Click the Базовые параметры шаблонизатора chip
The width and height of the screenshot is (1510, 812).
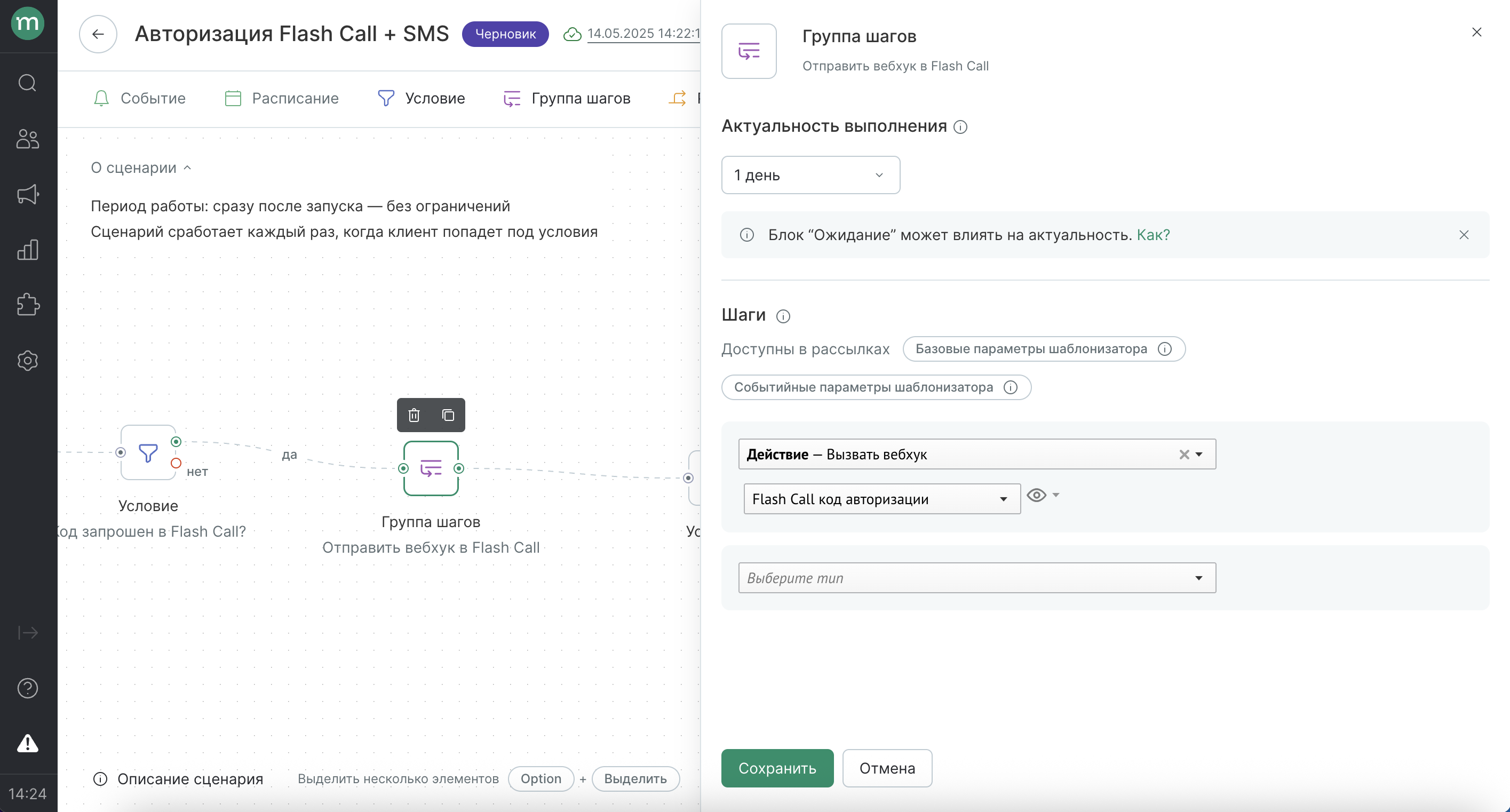1044,349
